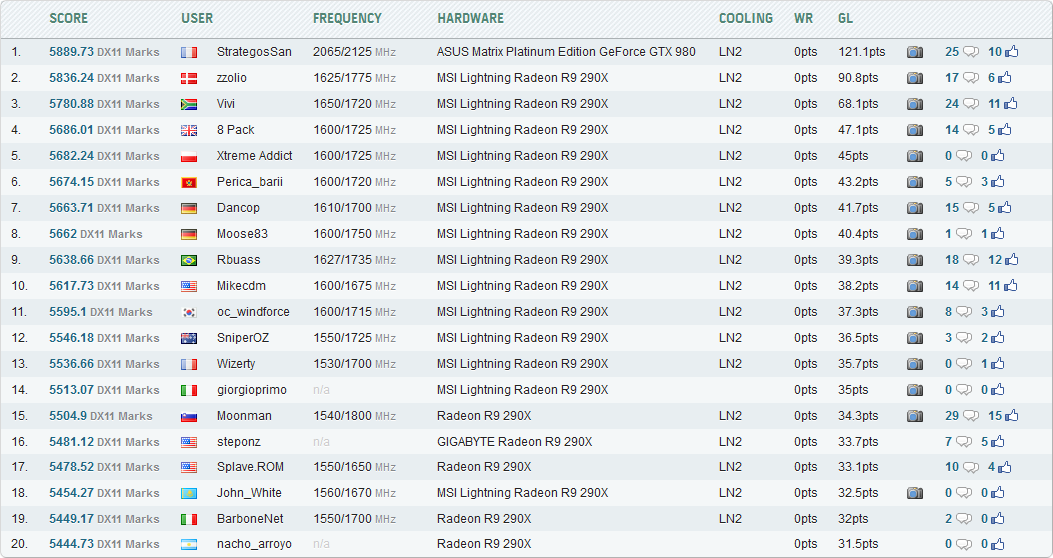Open 8 Pack user profile
Viewport: 1053px width, 558px height.
coord(236,130)
